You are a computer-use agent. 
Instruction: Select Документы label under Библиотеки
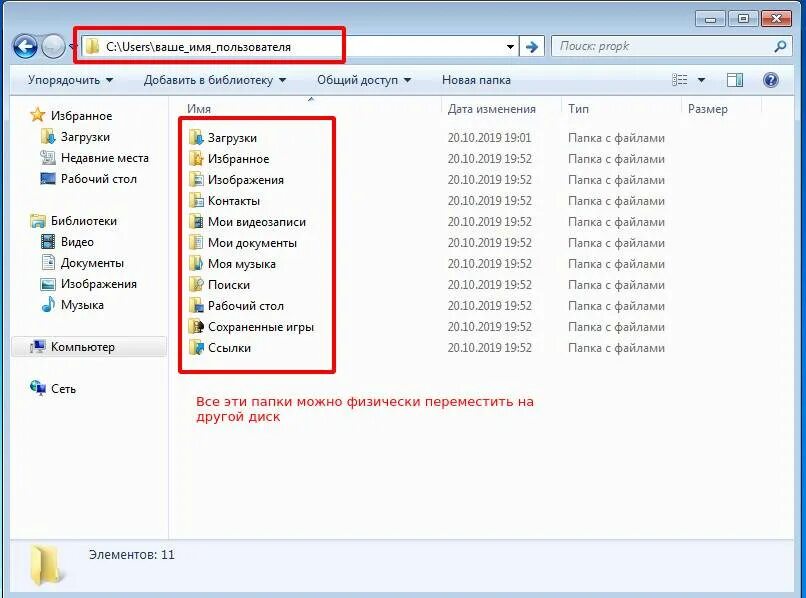(x=92, y=263)
